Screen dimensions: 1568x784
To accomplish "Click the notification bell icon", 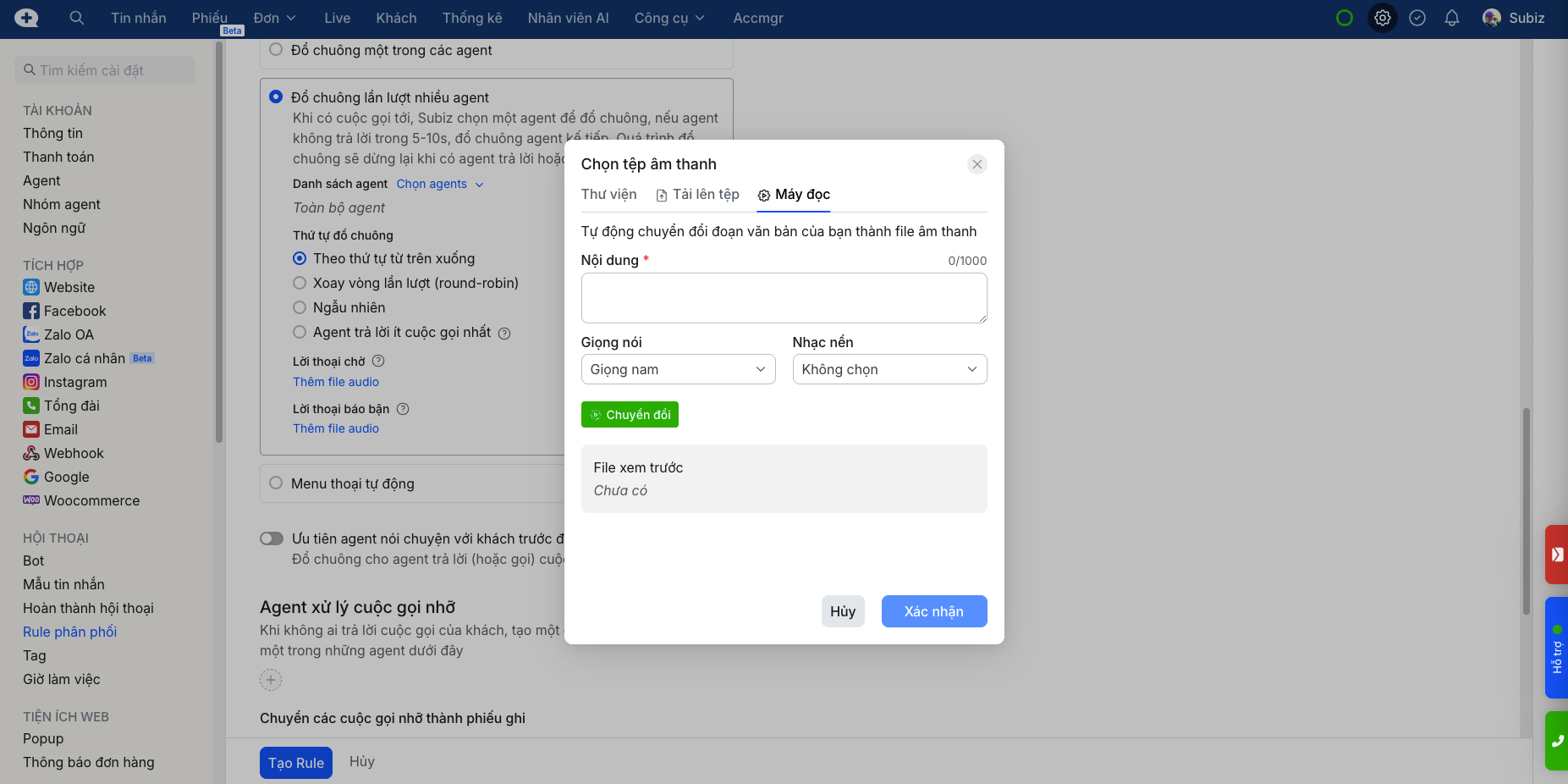I will tap(1452, 18).
